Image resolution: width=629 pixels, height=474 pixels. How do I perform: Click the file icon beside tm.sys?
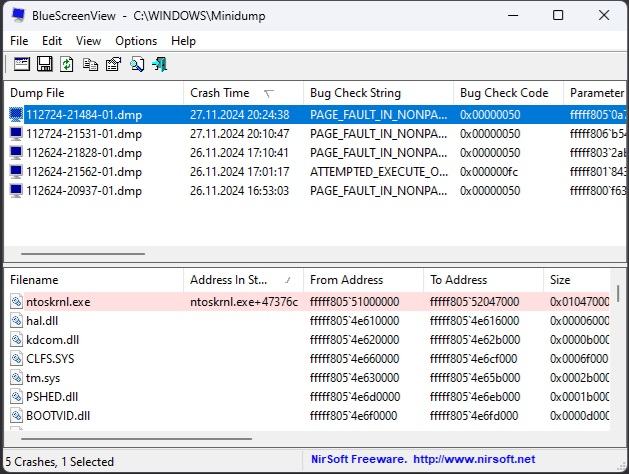(16, 377)
